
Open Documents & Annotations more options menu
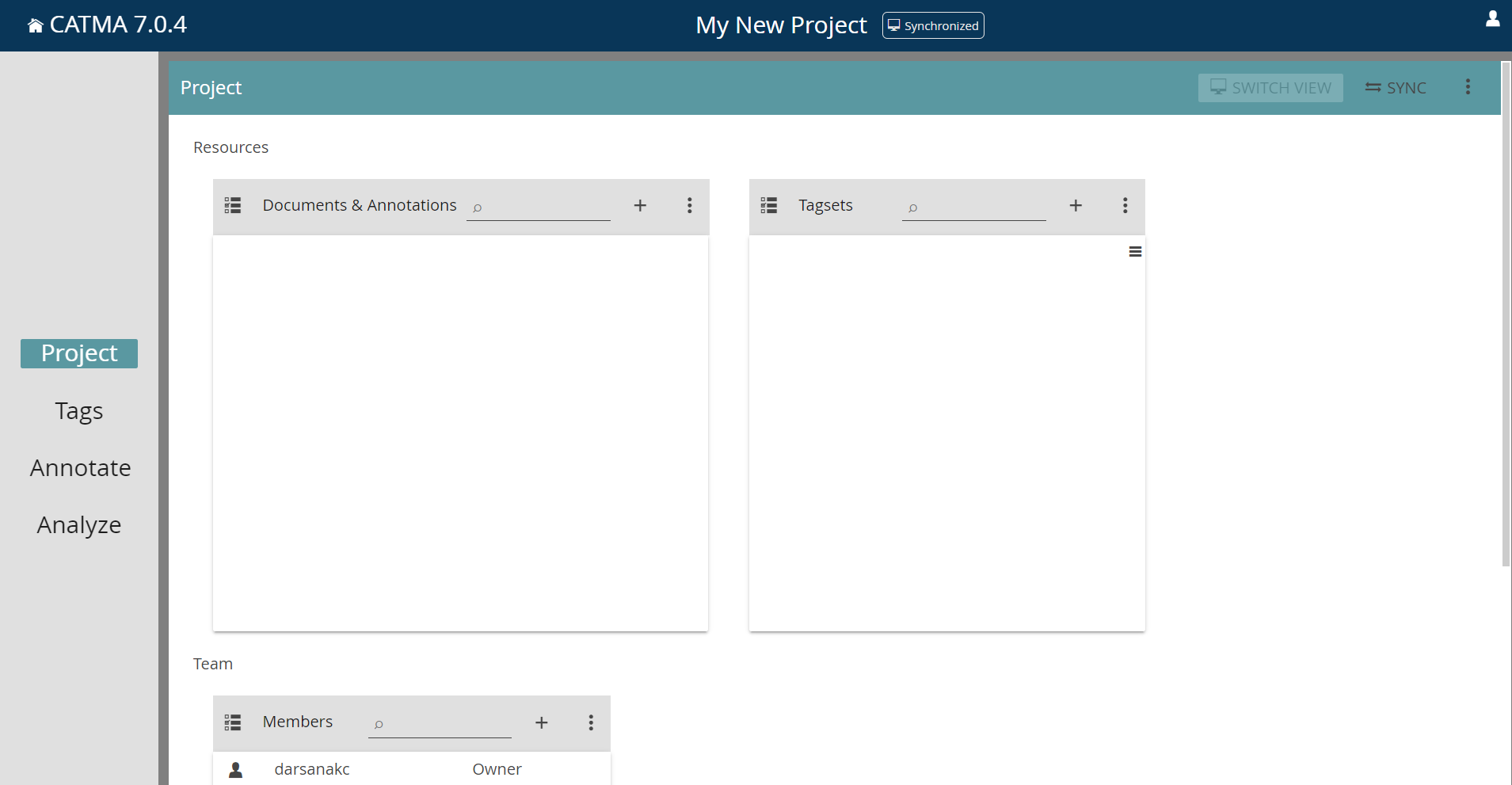(x=690, y=206)
